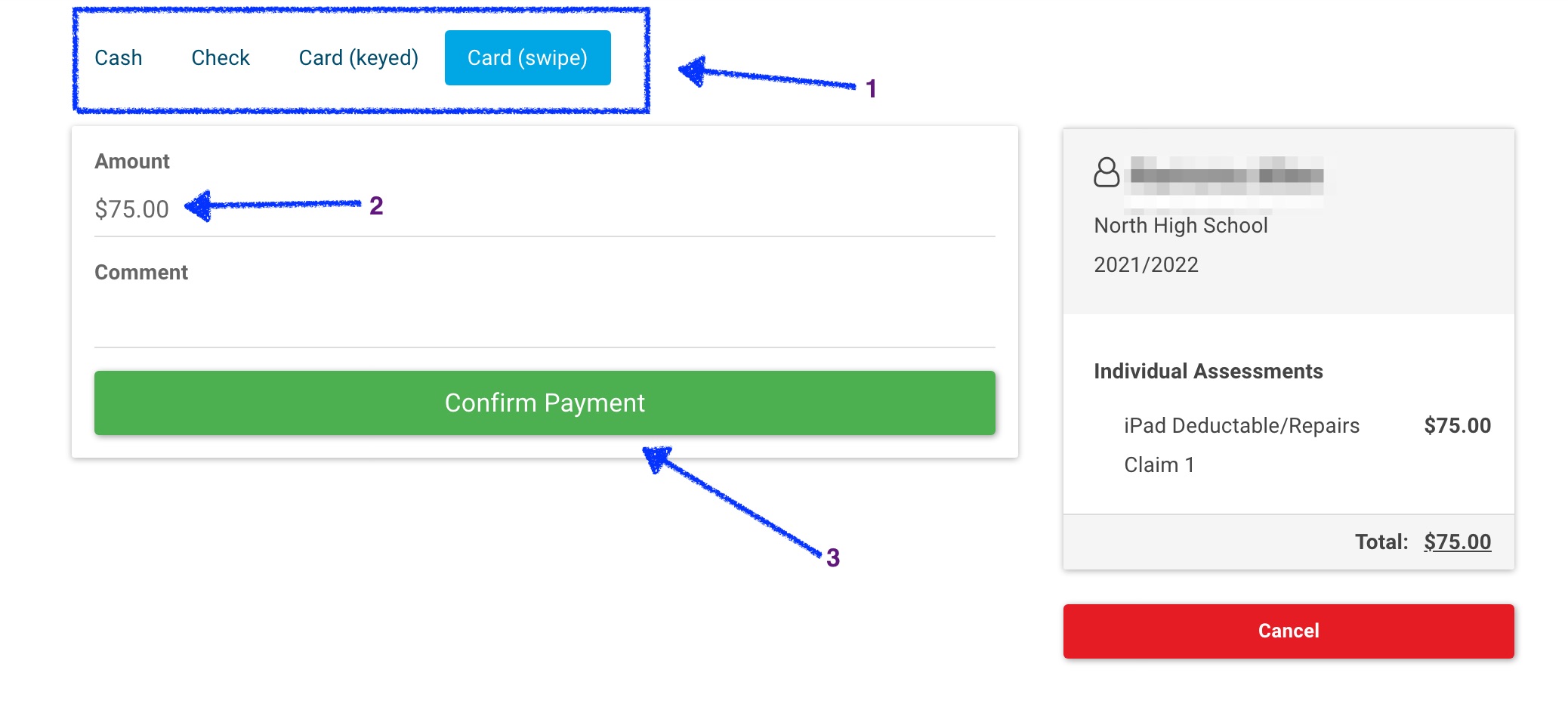Click the 2021/2022 school year label

1146,265
